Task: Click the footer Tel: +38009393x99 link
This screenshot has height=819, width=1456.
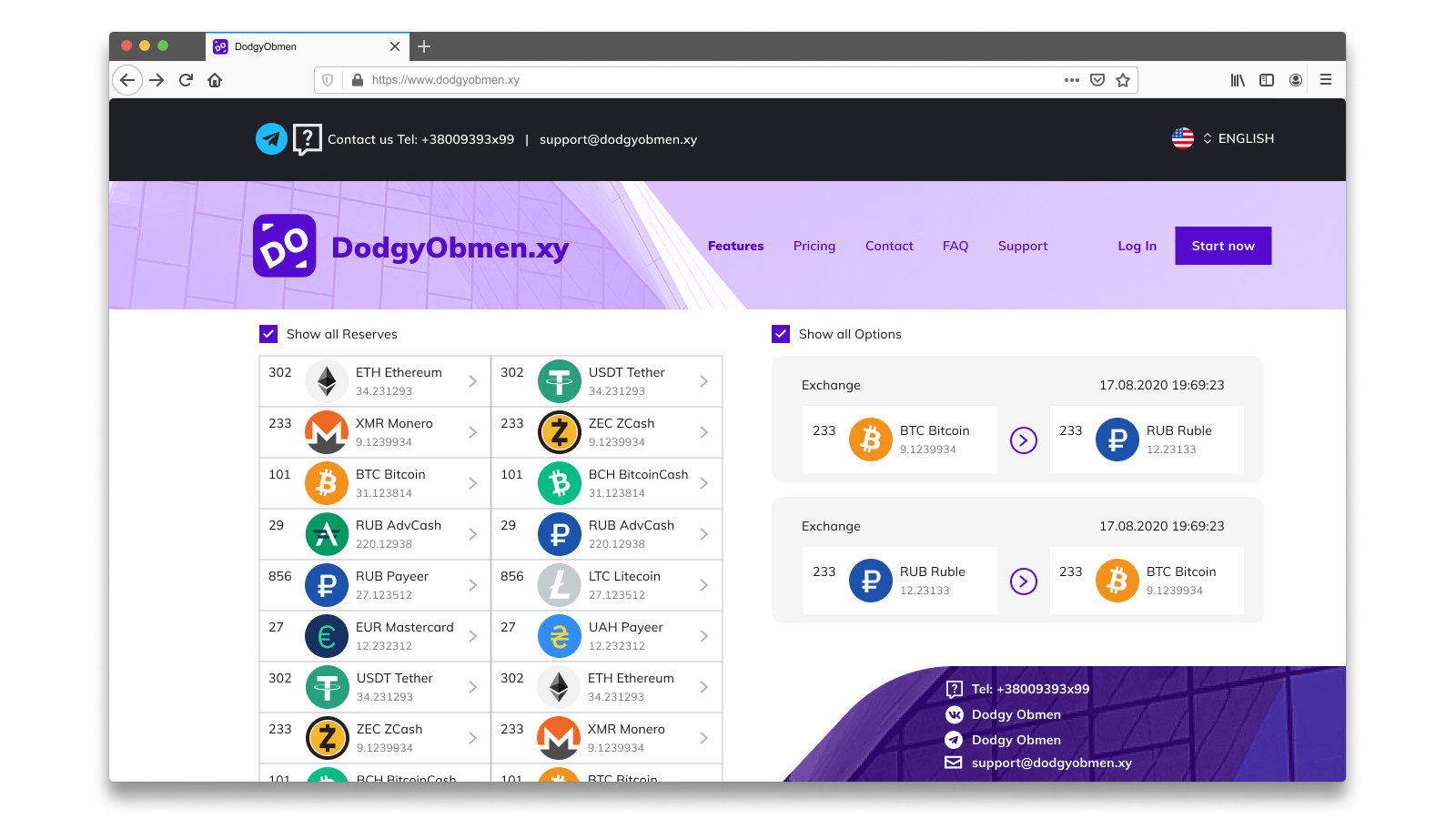Action: pyautogui.click(x=1030, y=689)
